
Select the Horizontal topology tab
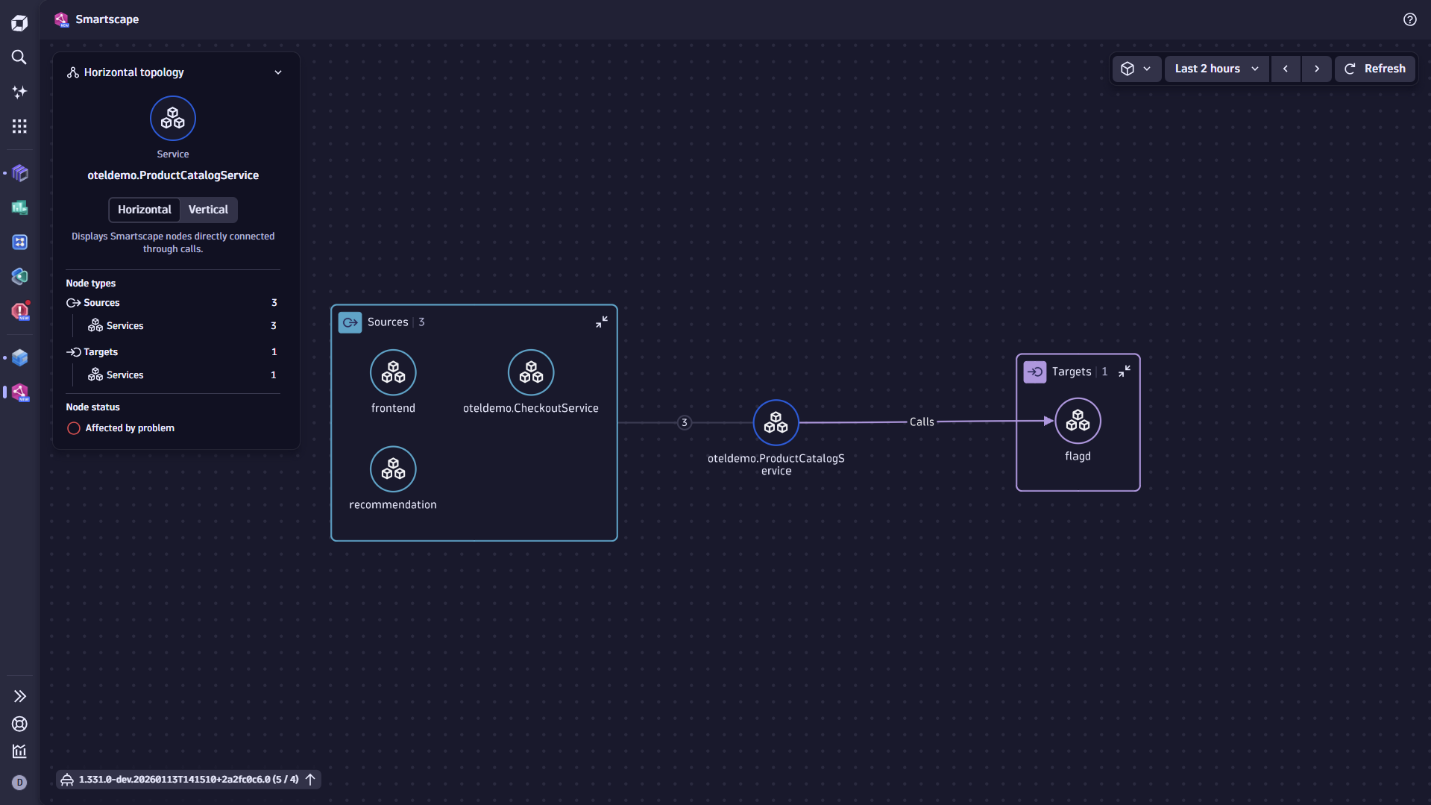coord(144,210)
